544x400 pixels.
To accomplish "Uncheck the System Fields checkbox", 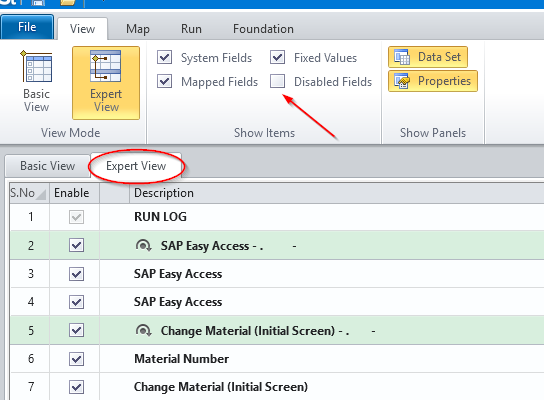I will coord(164,57).
